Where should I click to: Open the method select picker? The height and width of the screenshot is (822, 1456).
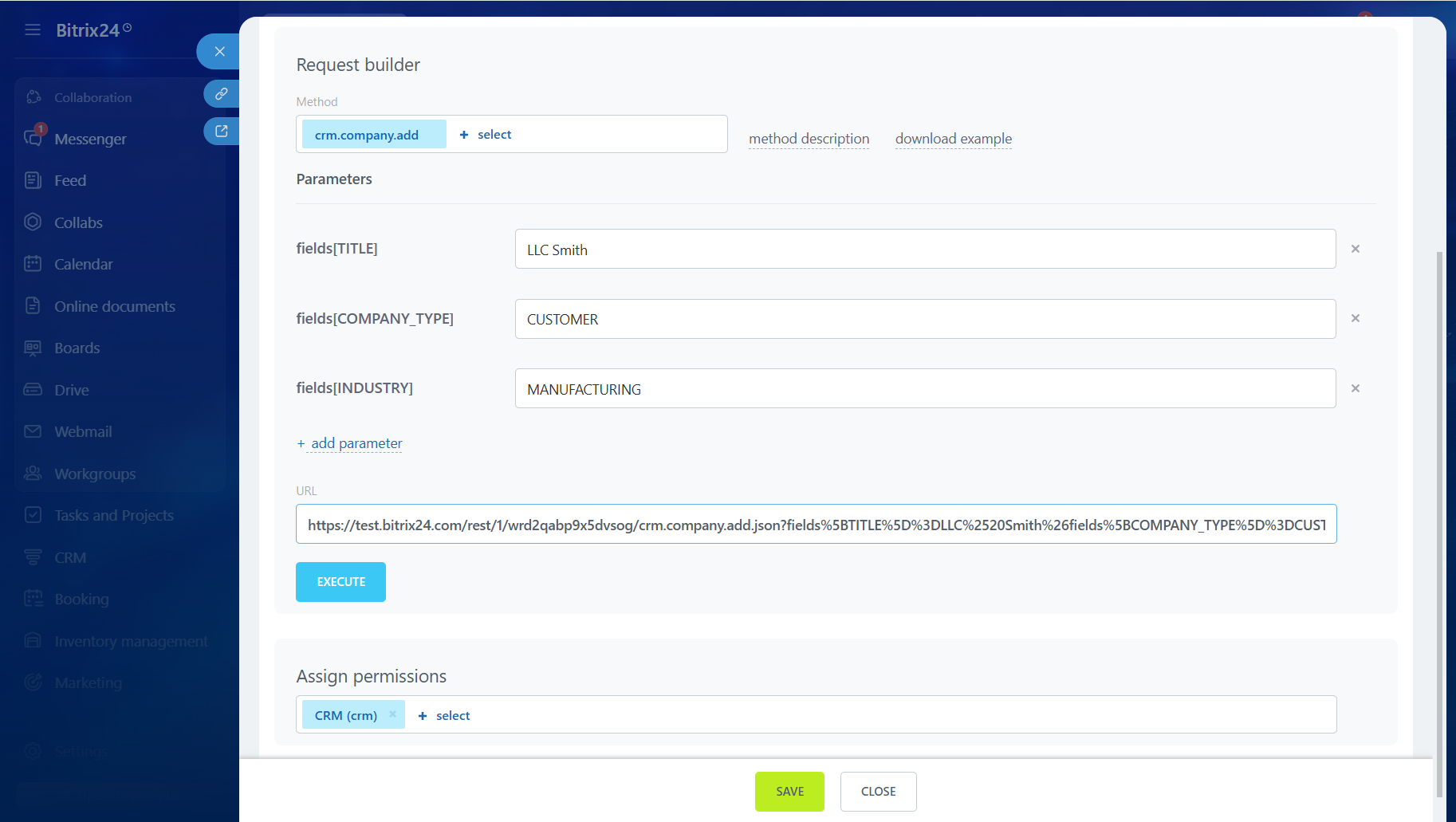click(x=485, y=134)
